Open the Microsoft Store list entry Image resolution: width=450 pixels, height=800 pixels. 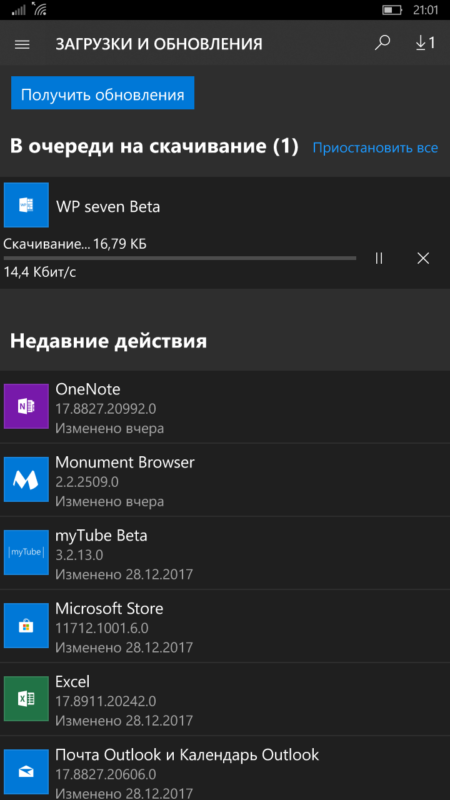(x=225, y=626)
